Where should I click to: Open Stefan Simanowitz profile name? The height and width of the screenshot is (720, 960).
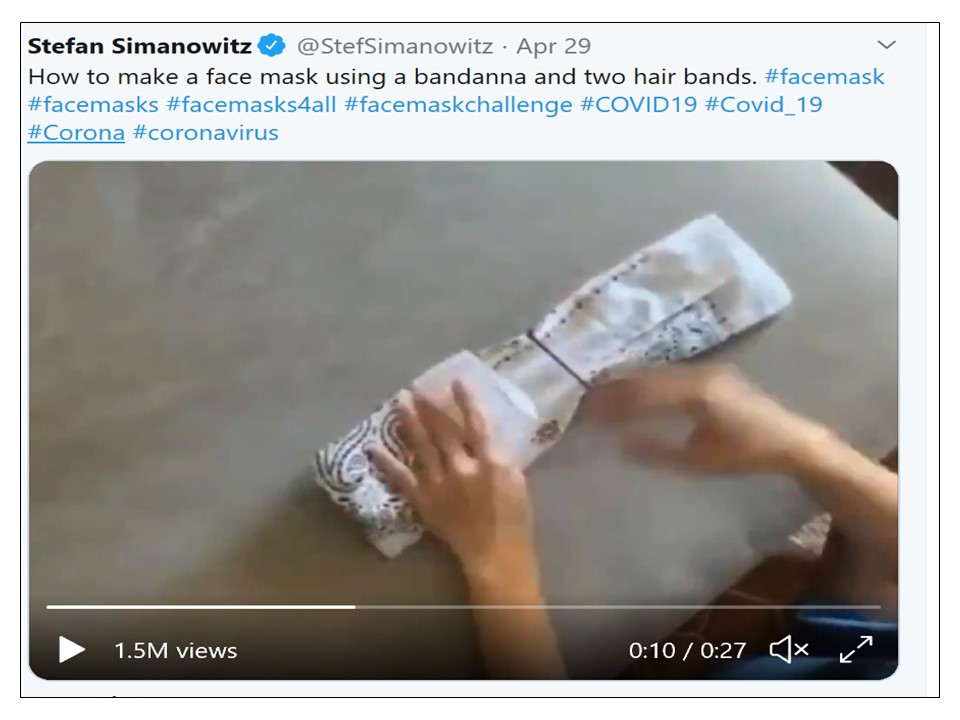point(140,46)
